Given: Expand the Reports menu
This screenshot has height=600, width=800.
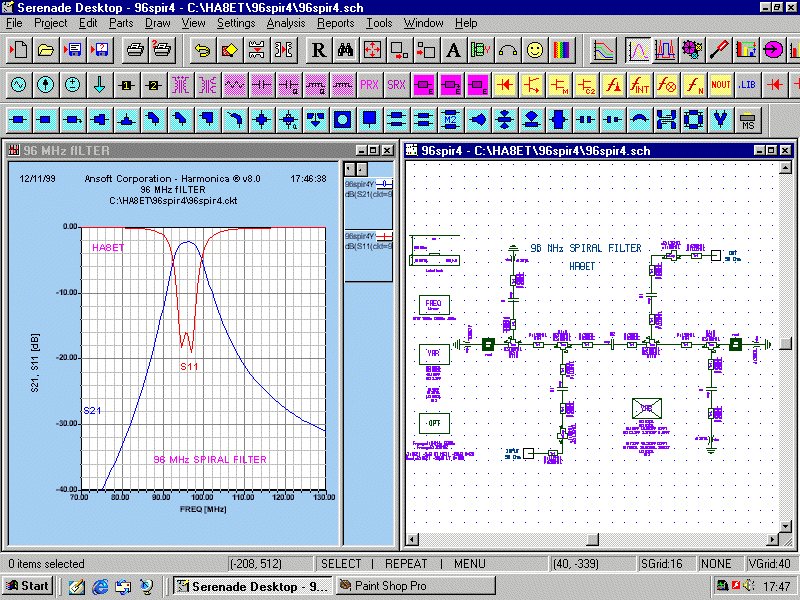Looking at the screenshot, I should point(335,23).
